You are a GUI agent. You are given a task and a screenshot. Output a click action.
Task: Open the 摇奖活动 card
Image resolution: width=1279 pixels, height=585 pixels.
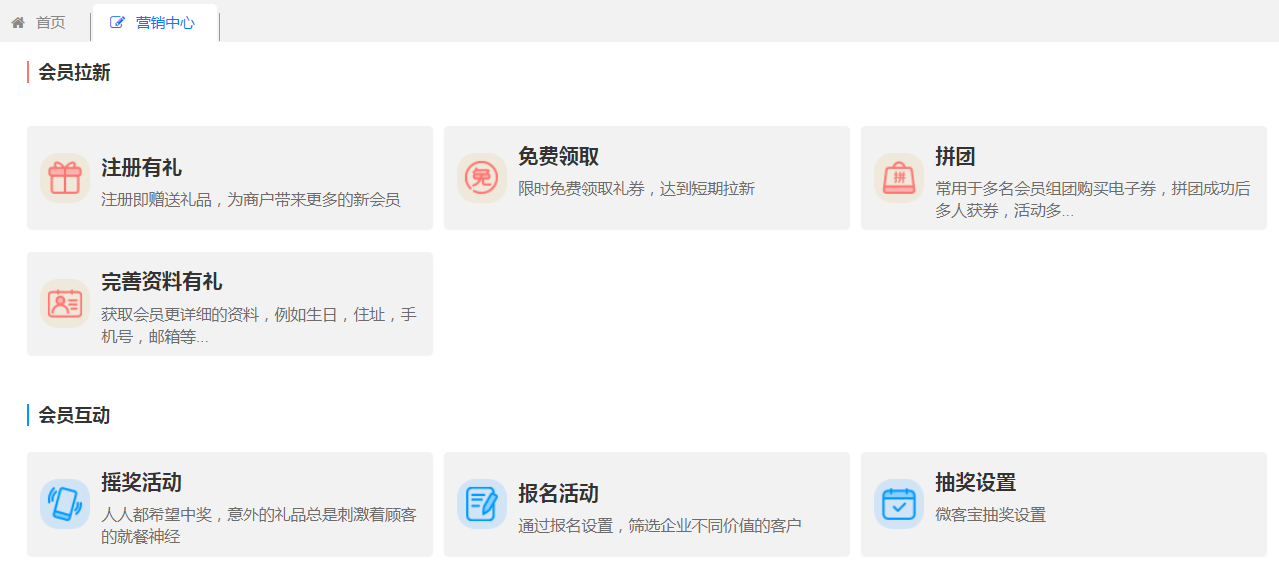coord(229,504)
